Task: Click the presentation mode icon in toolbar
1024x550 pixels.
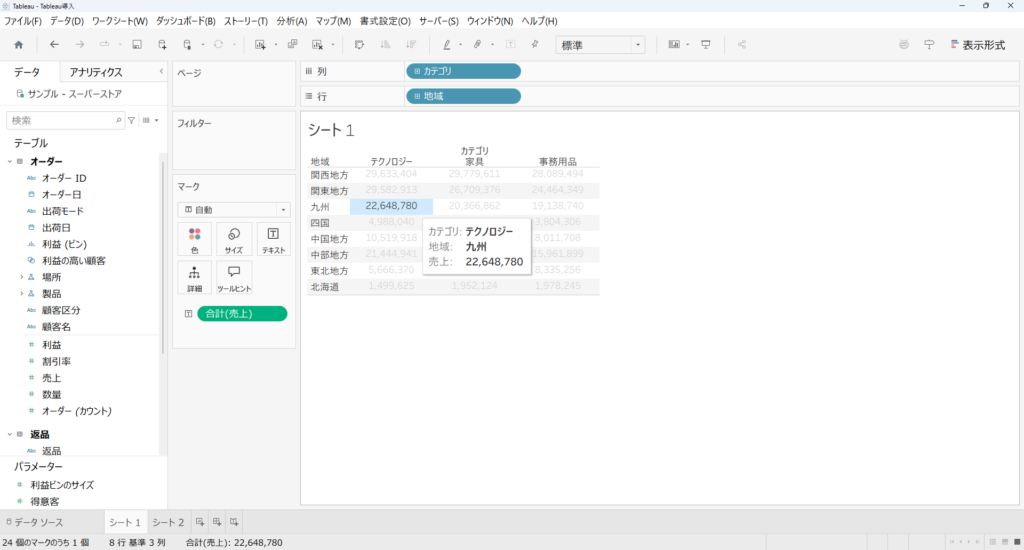Action: pos(706,45)
